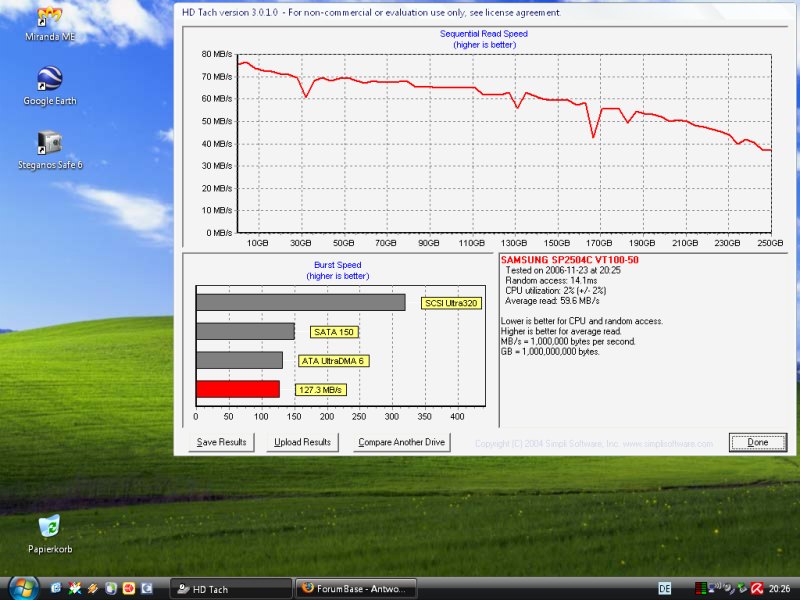Switch to ForumBase Firefox taskbar button
Image resolution: width=800 pixels, height=600 pixels.
pos(356,589)
